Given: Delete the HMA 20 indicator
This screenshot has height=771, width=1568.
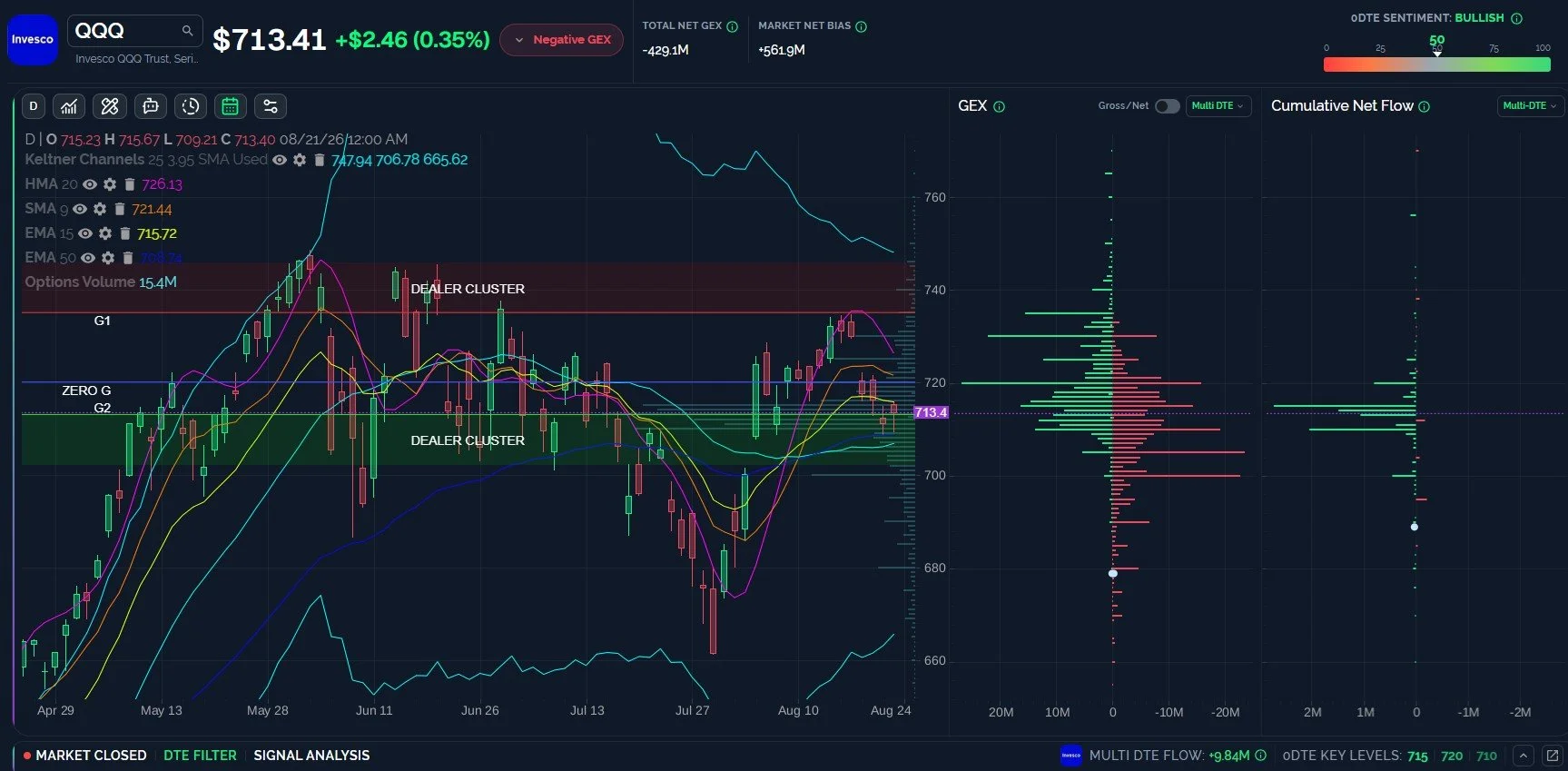Looking at the screenshot, I should [x=129, y=184].
